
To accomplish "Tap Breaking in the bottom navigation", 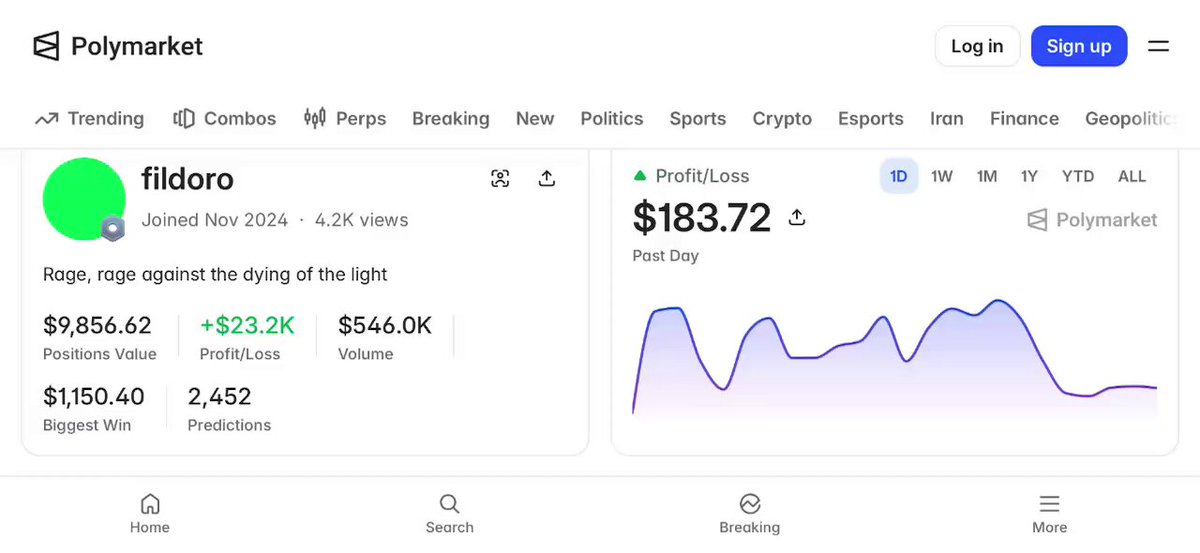I will click(750, 514).
